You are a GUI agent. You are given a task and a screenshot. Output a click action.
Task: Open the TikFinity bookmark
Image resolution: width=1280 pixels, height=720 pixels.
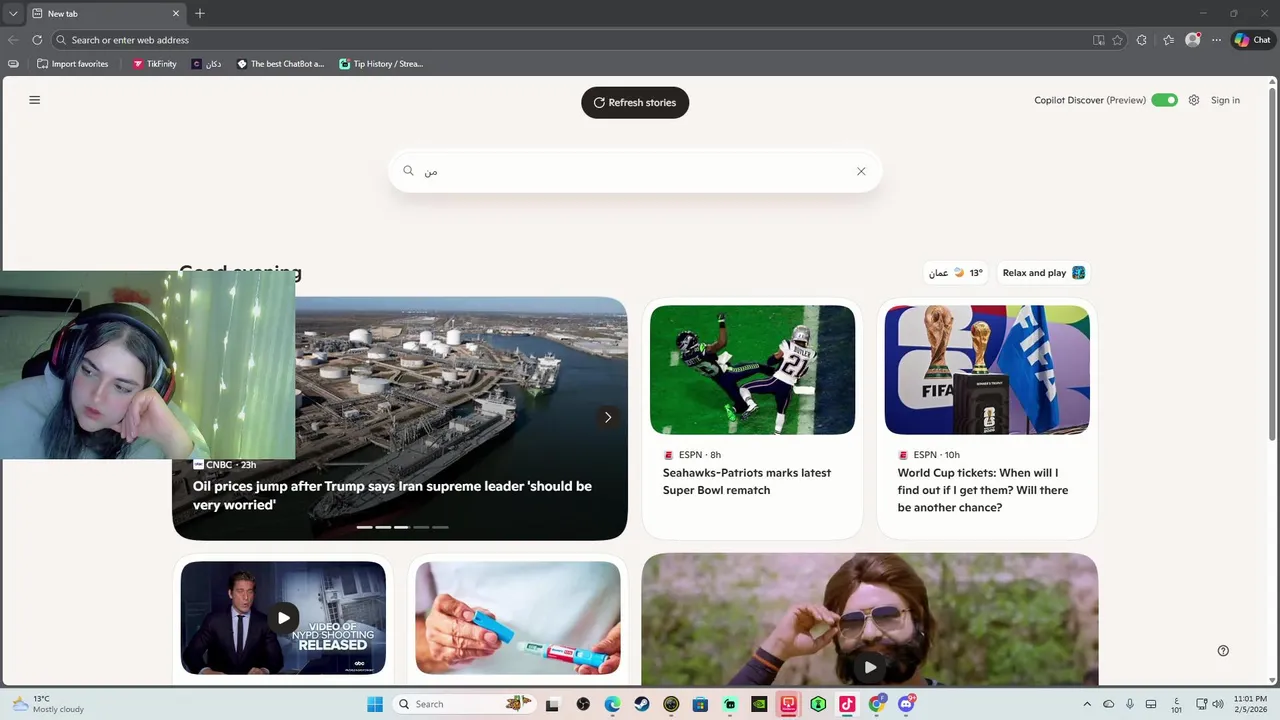click(154, 64)
